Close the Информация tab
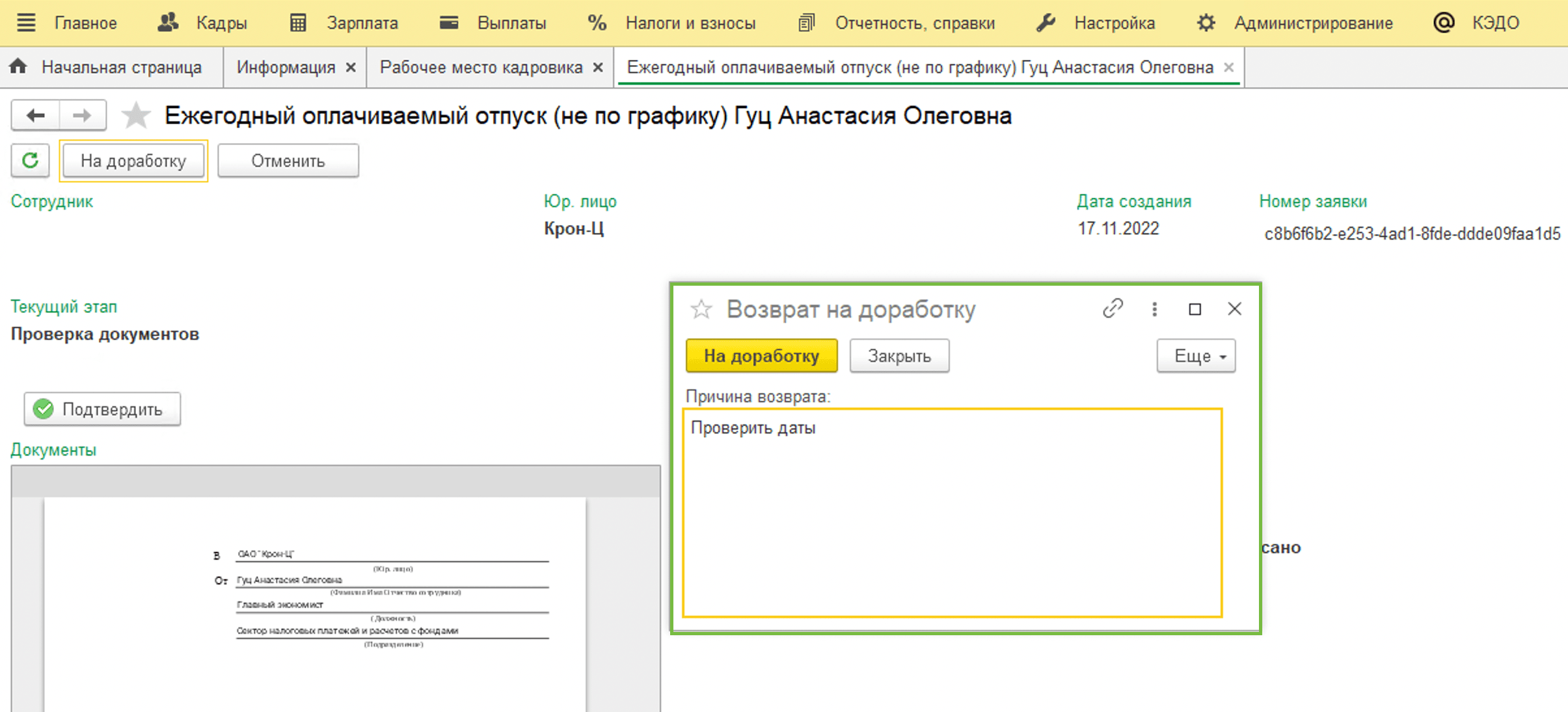This screenshot has width=1568, height=712. pos(351,68)
